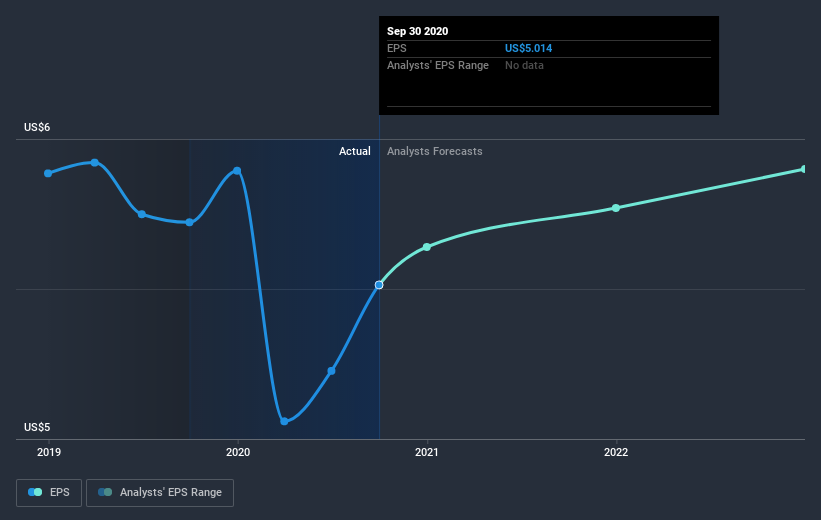This screenshot has width=821, height=520.
Task: Click the lowest EPS data point
Action: coord(284,421)
